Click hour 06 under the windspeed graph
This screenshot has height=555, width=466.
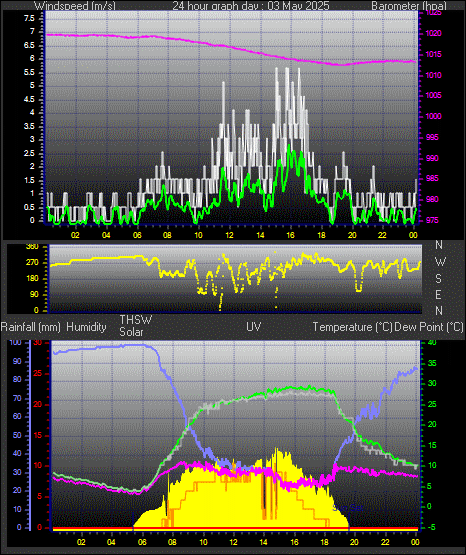(137, 235)
